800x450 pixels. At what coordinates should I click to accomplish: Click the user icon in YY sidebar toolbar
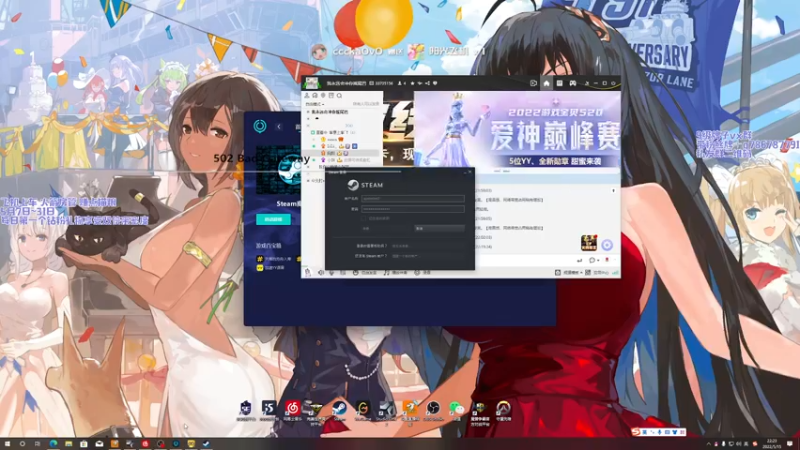pos(307,96)
